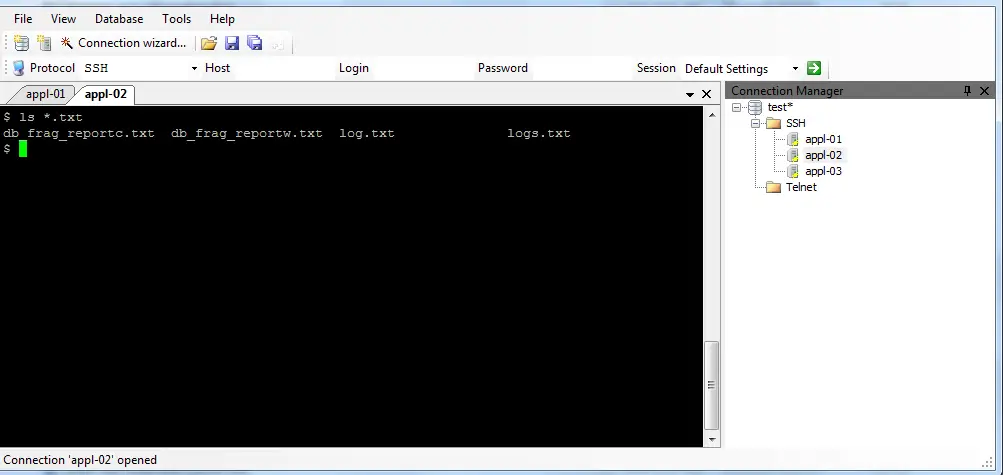Click the test* database icon in tree
The image size is (1003, 475).
[755, 107]
